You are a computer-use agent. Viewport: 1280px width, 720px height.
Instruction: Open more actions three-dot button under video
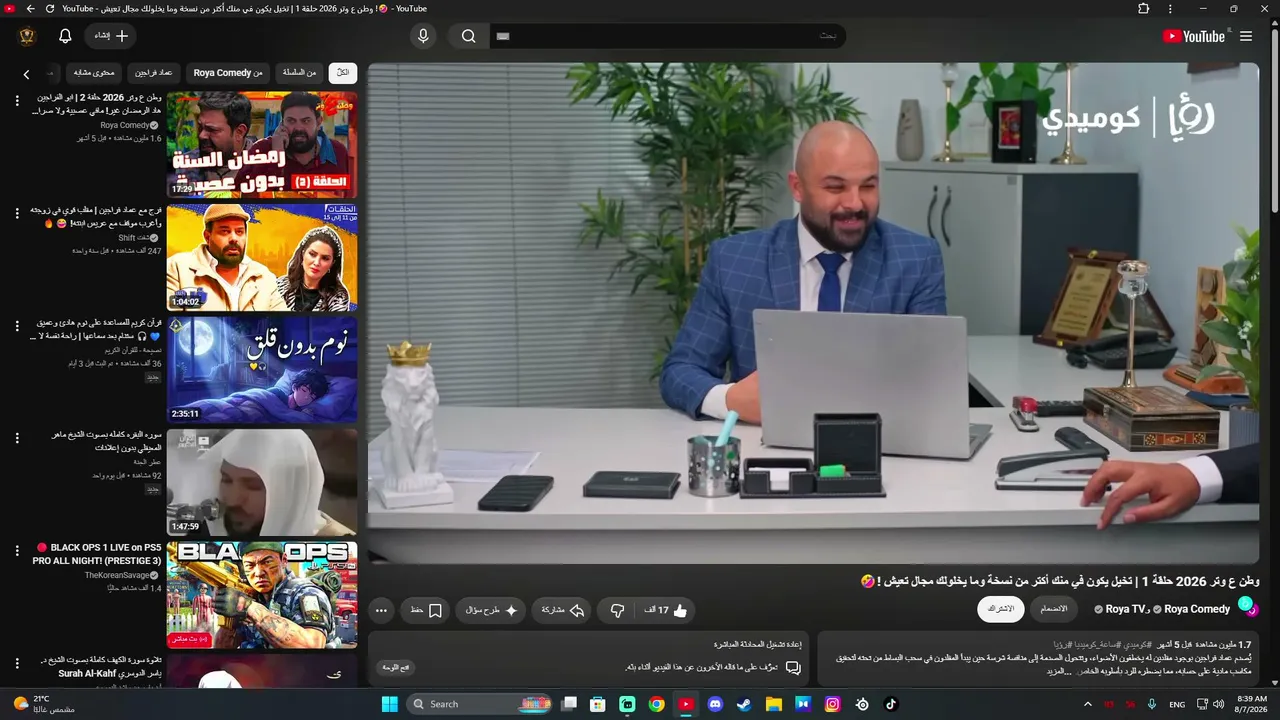point(381,610)
